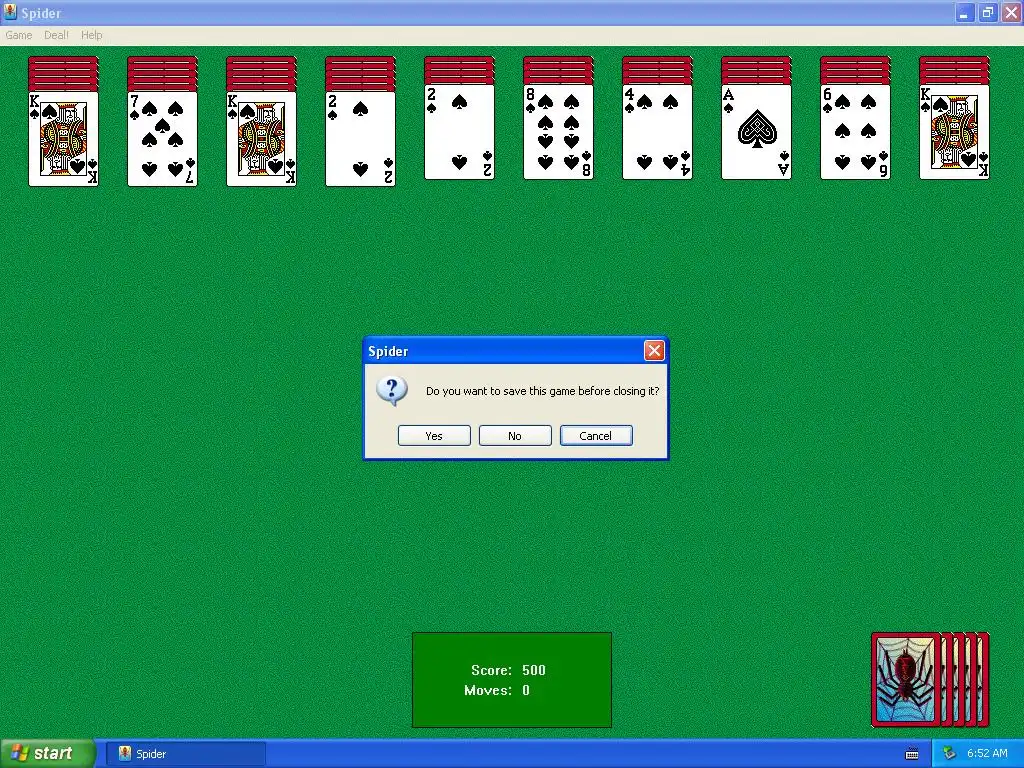Image resolution: width=1024 pixels, height=768 pixels.
Task: Click the 6:52 AM clock
Action: click(x=987, y=754)
